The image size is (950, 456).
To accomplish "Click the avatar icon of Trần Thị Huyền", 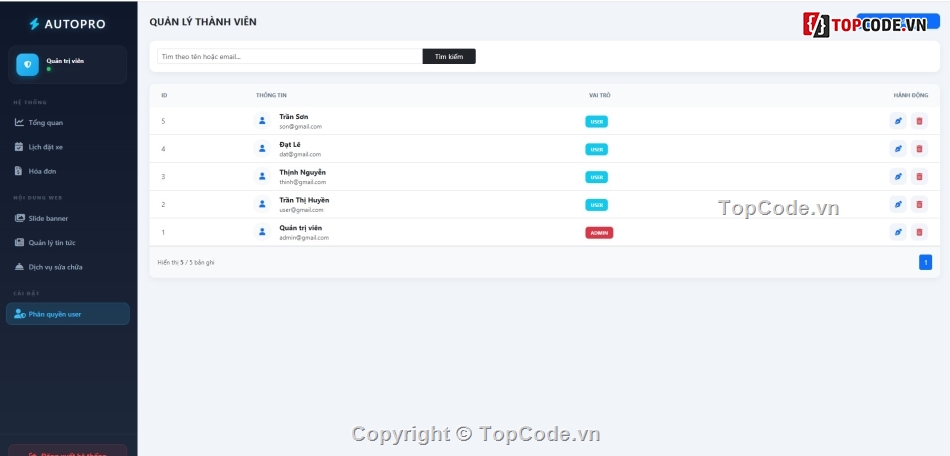I will [262, 205].
